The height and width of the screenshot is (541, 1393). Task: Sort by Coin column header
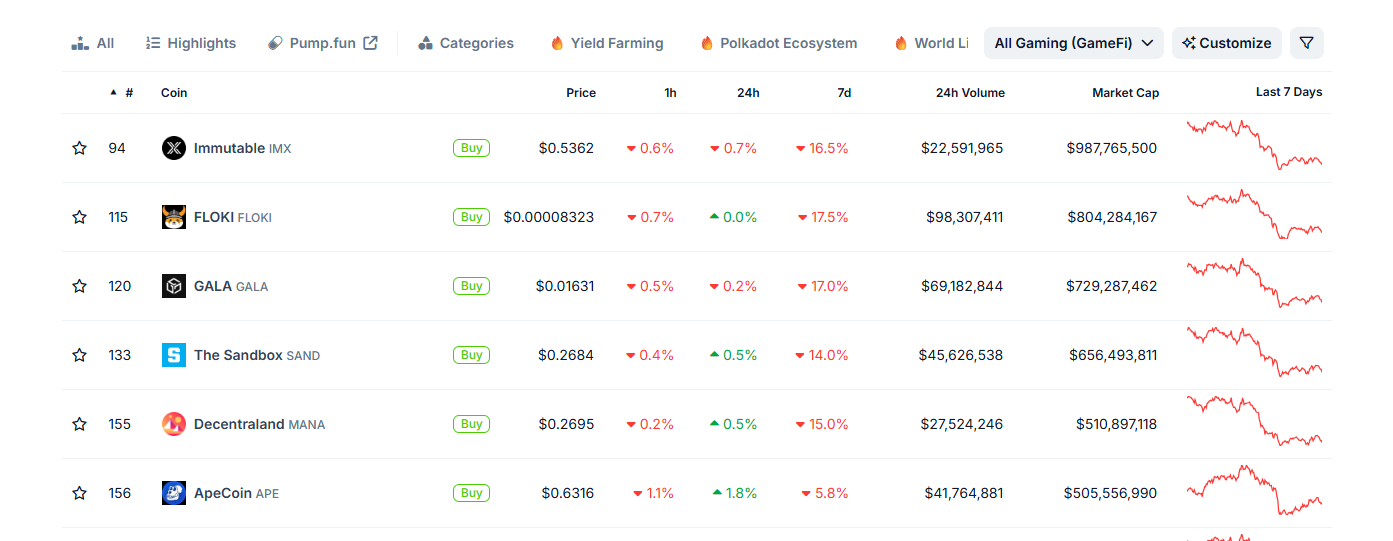[174, 92]
